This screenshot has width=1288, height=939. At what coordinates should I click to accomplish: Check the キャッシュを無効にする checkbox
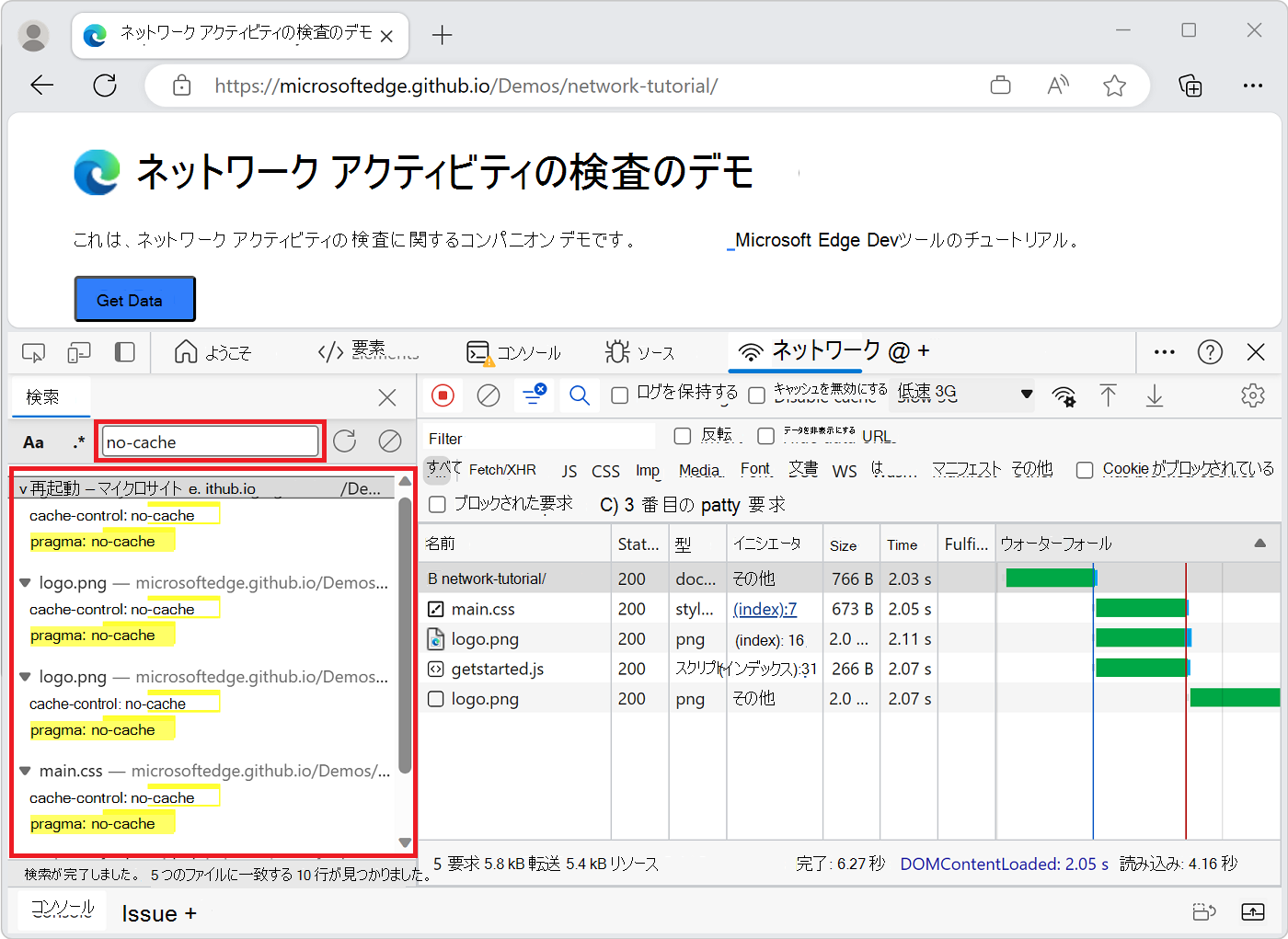tap(756, 395)
